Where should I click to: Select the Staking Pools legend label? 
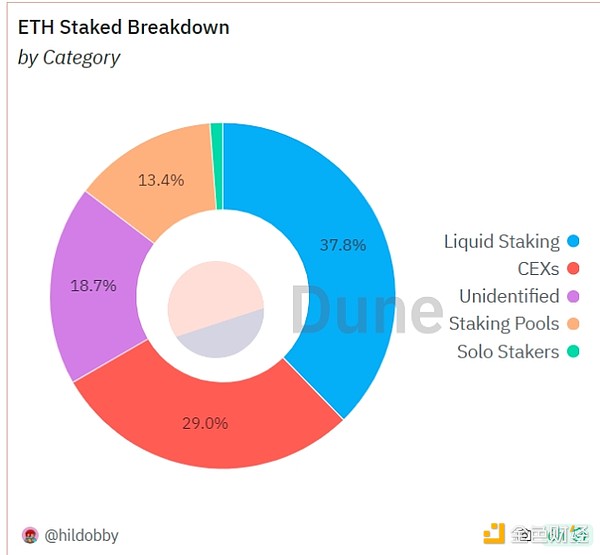(x=503, y=324)
